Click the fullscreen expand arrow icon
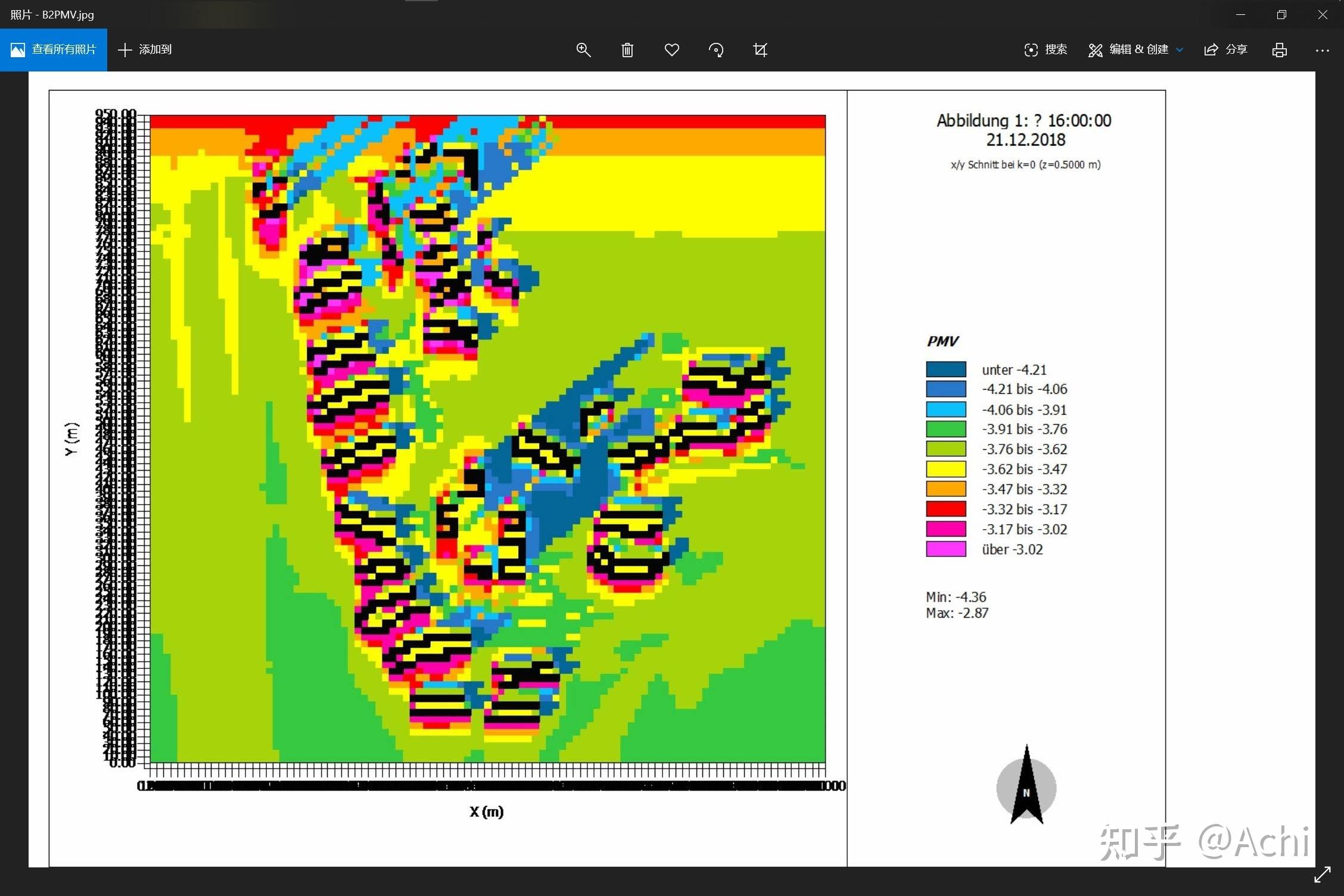Viewport: 1344px width, 896px height. coord(1322,875)
